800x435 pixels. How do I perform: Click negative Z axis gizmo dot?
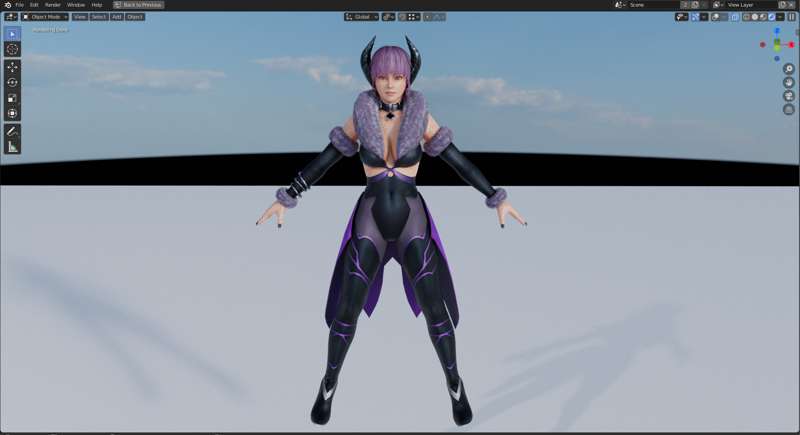tap(777, 59)
